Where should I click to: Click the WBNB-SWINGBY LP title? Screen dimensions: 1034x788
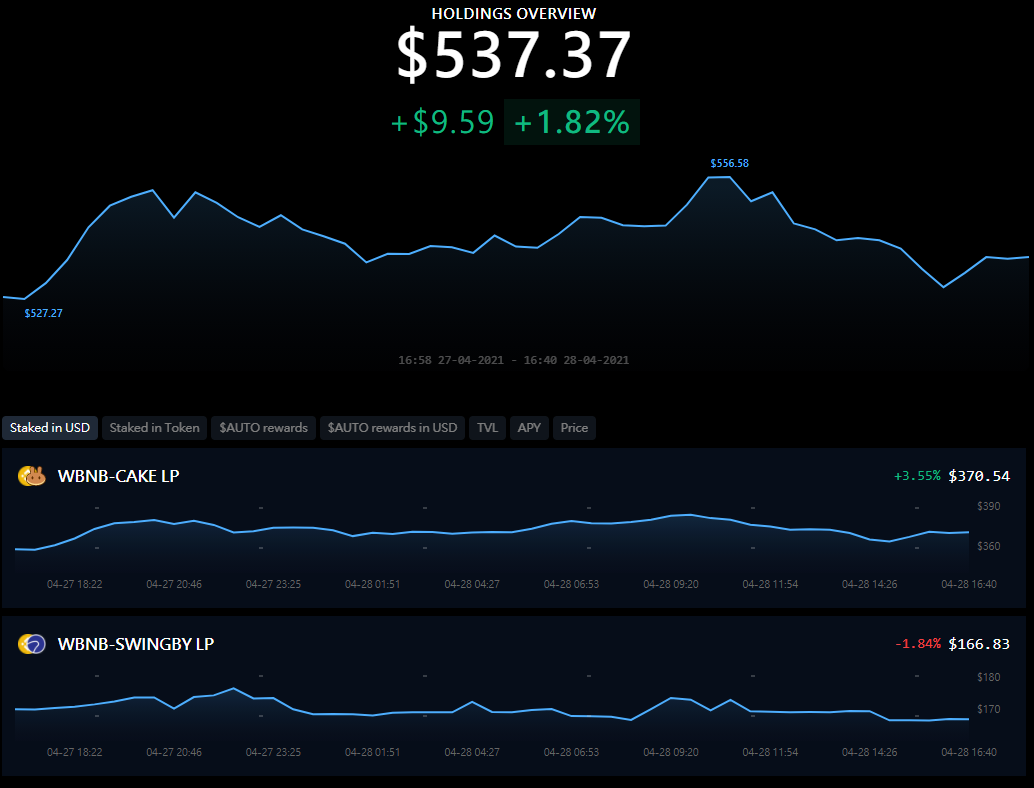[136, 644]
